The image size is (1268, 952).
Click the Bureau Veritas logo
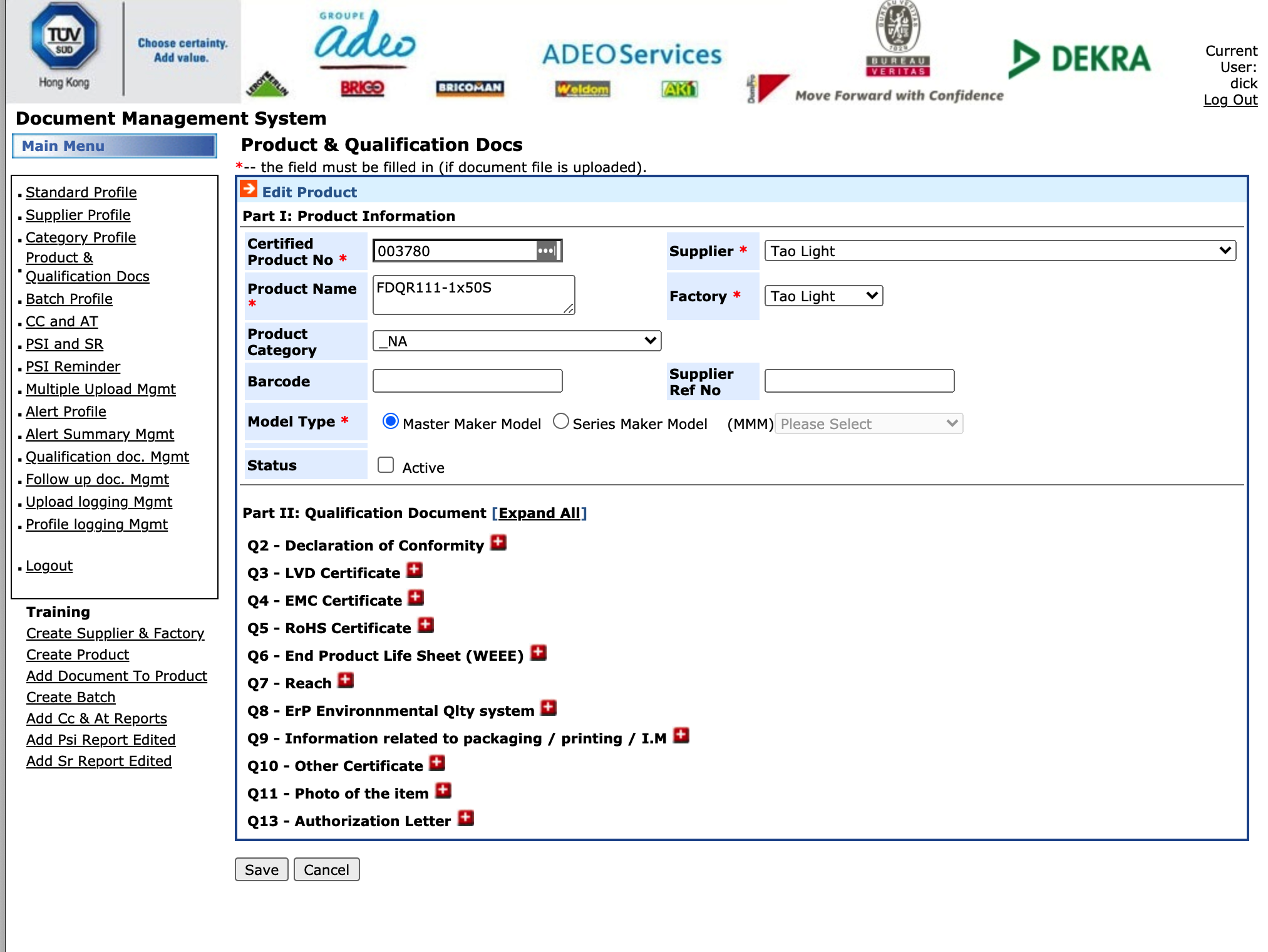[898, 39]
